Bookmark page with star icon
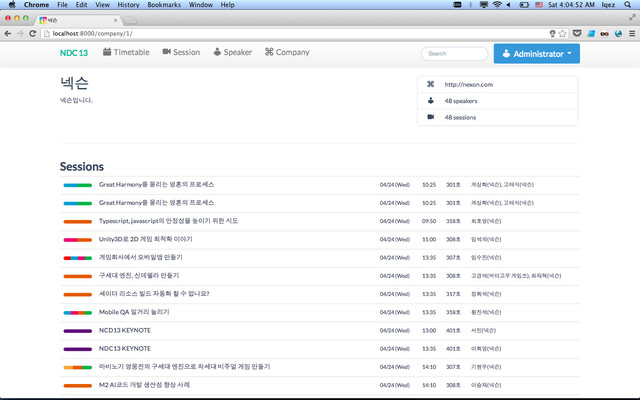The image size is (640, 400). point(562,33)
